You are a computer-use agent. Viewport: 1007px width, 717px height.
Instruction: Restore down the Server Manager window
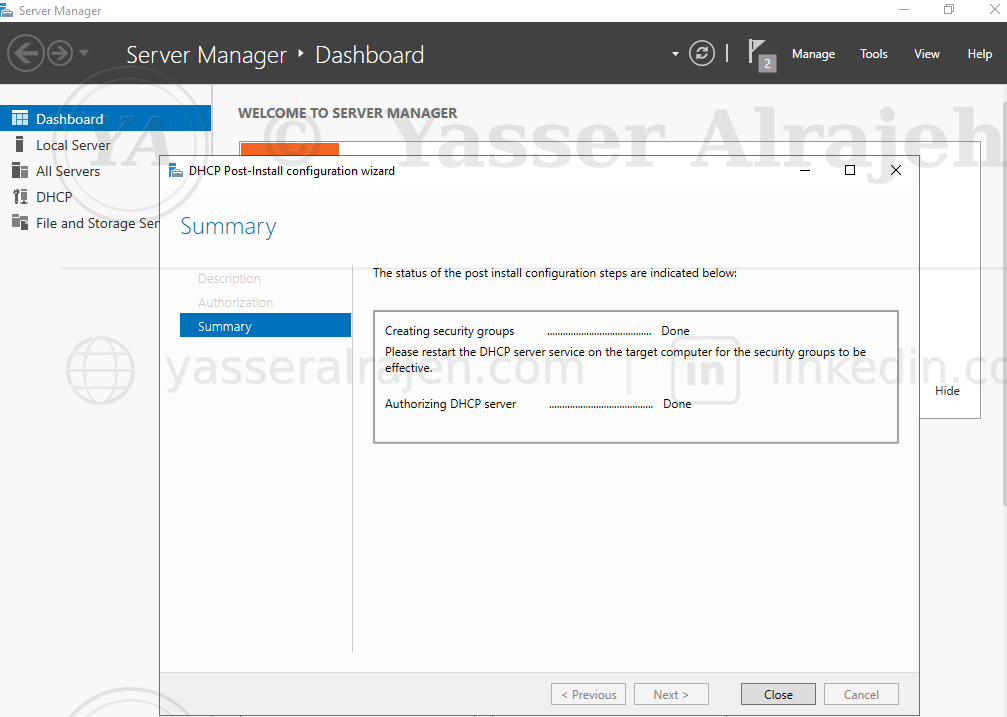[949, 10]
